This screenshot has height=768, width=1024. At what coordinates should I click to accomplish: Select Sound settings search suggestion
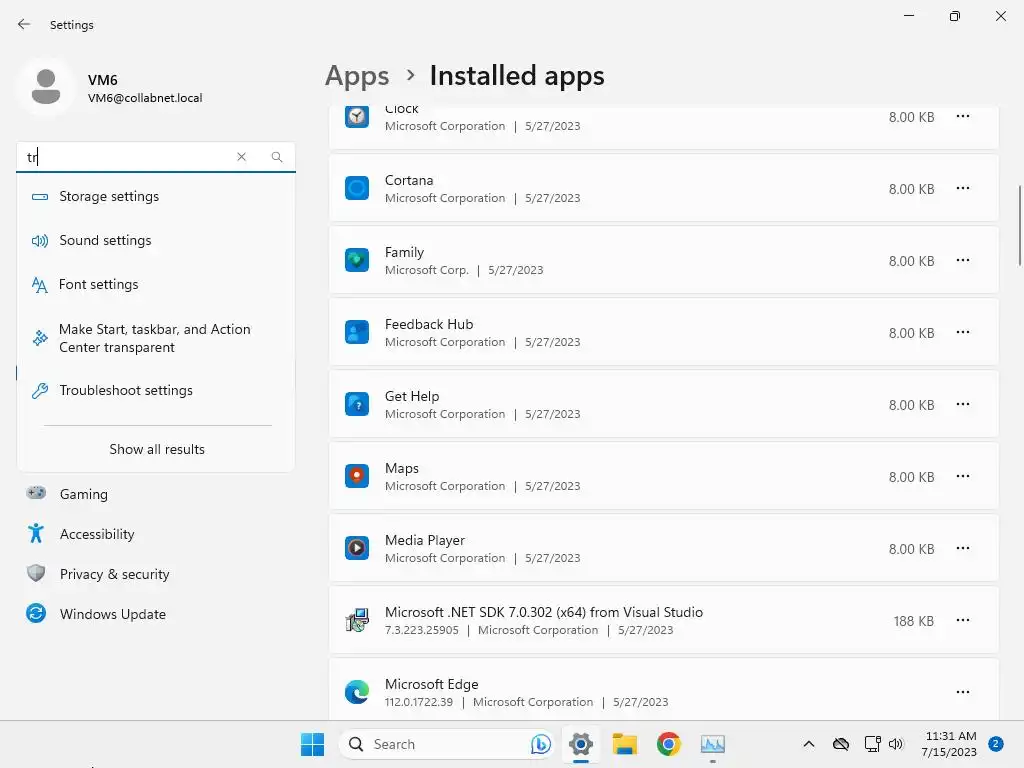tap(156, 240)
